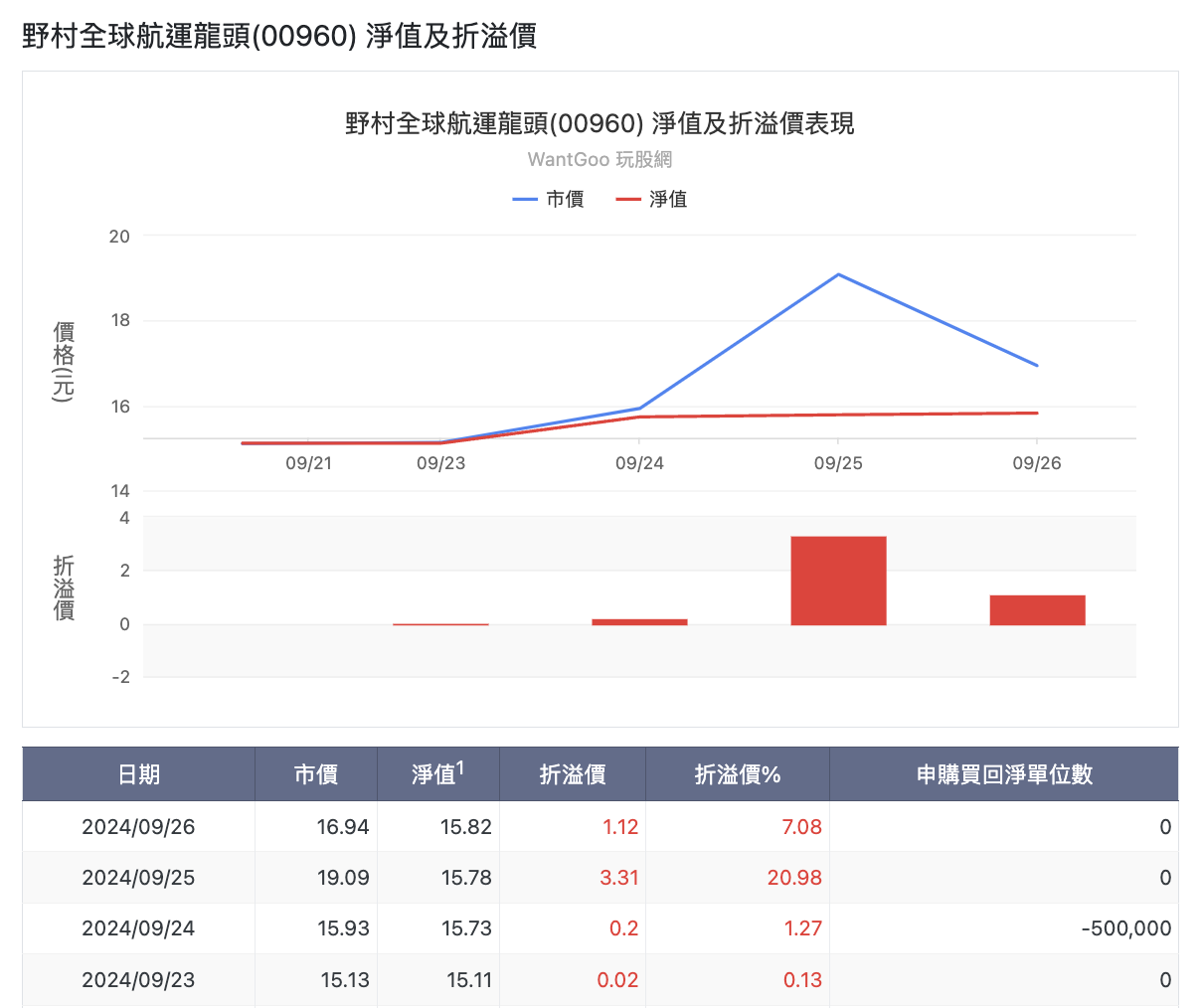Screen dimensions: 1201x1008
Task: Click premium percent 1.27
Action: point(803,928)
